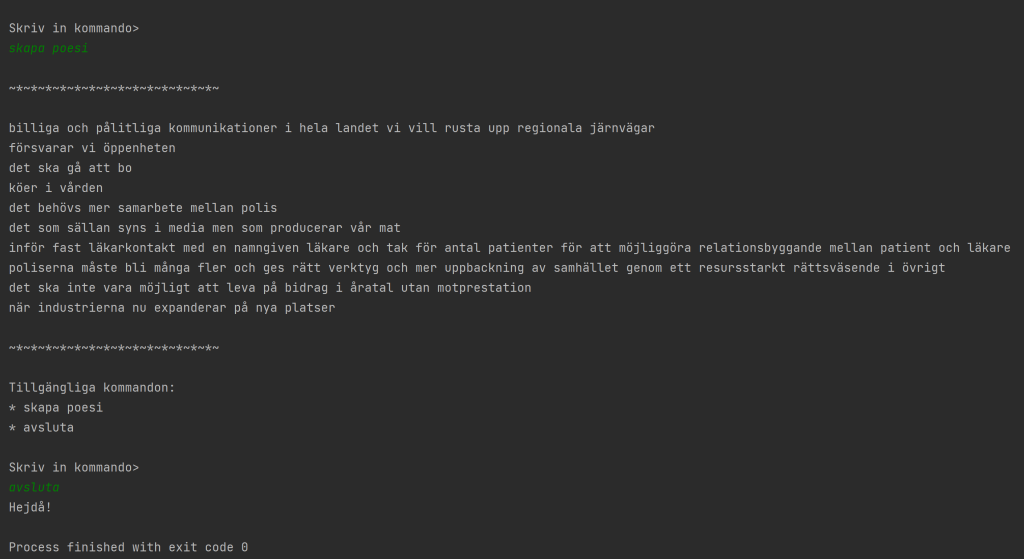This screenshot has width=1024, height=559.
Task: Click the 'Skriv in kommando>' prompt preceding green 'avsluta'
Action: click(x=74, y=467)
